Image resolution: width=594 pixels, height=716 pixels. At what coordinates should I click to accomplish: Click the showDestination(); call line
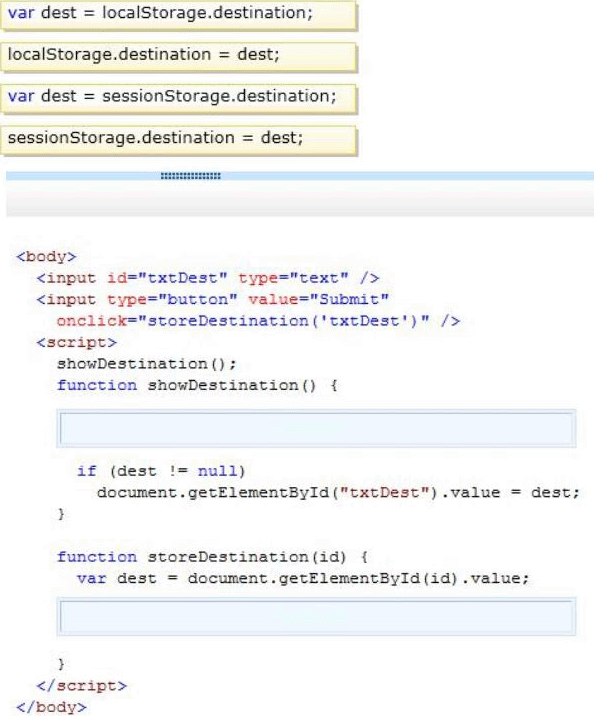(x=147, y=364)
